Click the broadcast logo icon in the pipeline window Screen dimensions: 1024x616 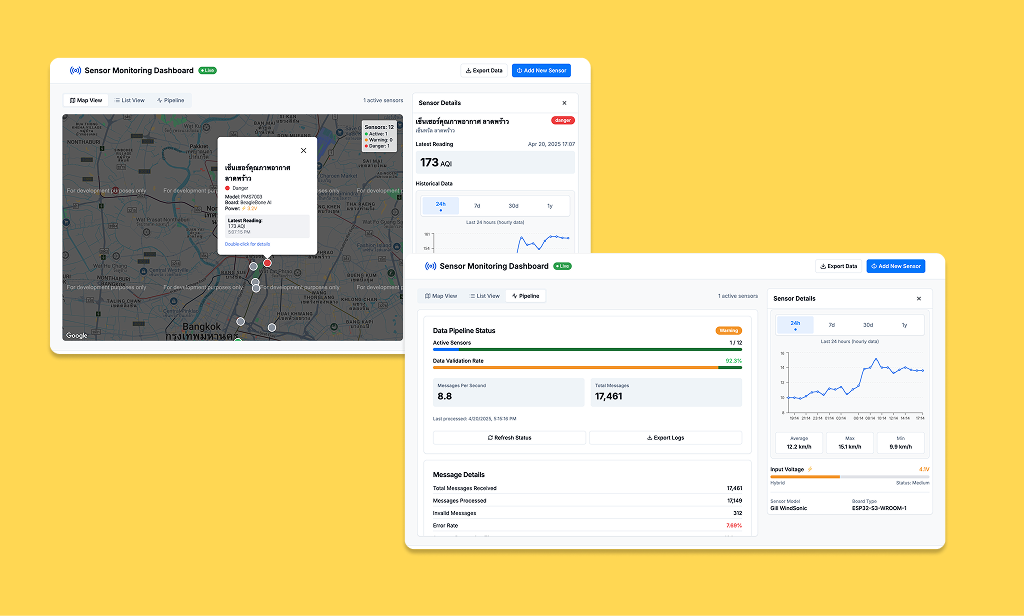click(x=430, y=266)
